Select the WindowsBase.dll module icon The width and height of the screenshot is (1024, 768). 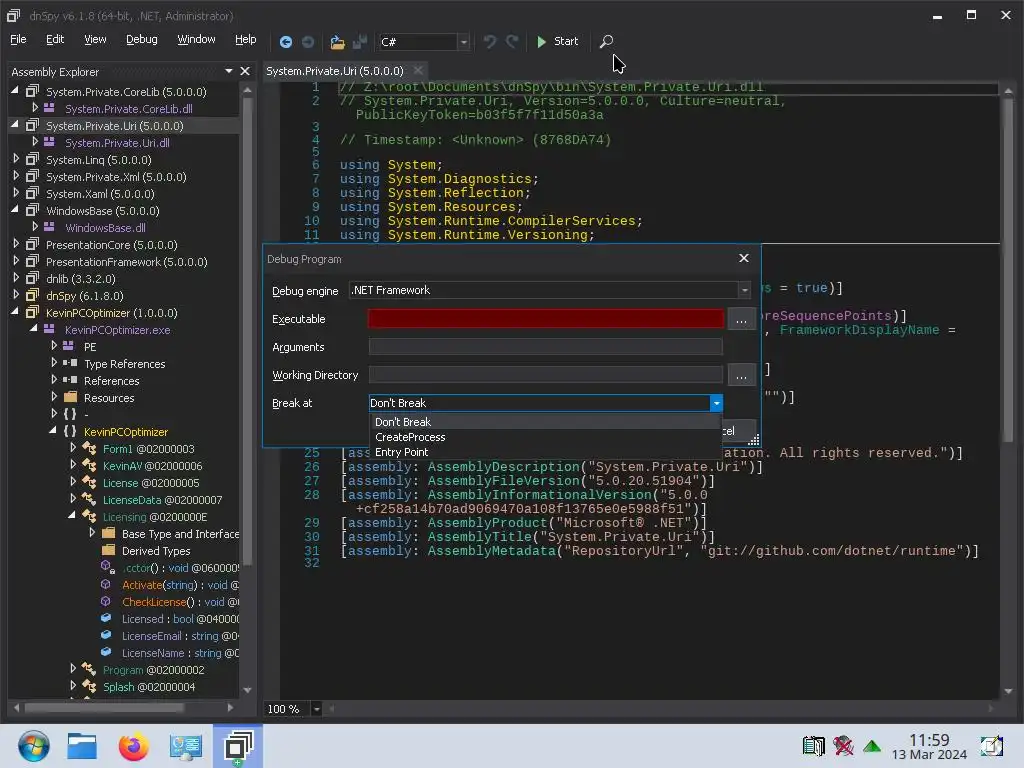(x=50, y=227)
